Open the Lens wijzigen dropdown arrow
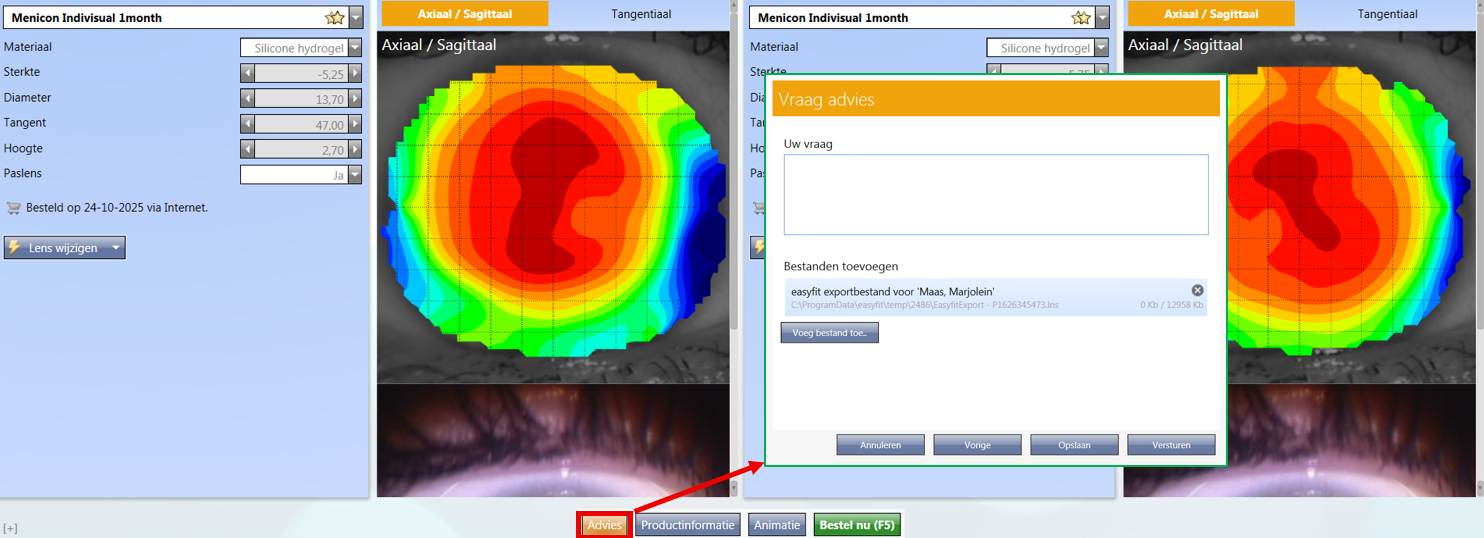This screenshot has height=538, width=1484. coord(116,248)
